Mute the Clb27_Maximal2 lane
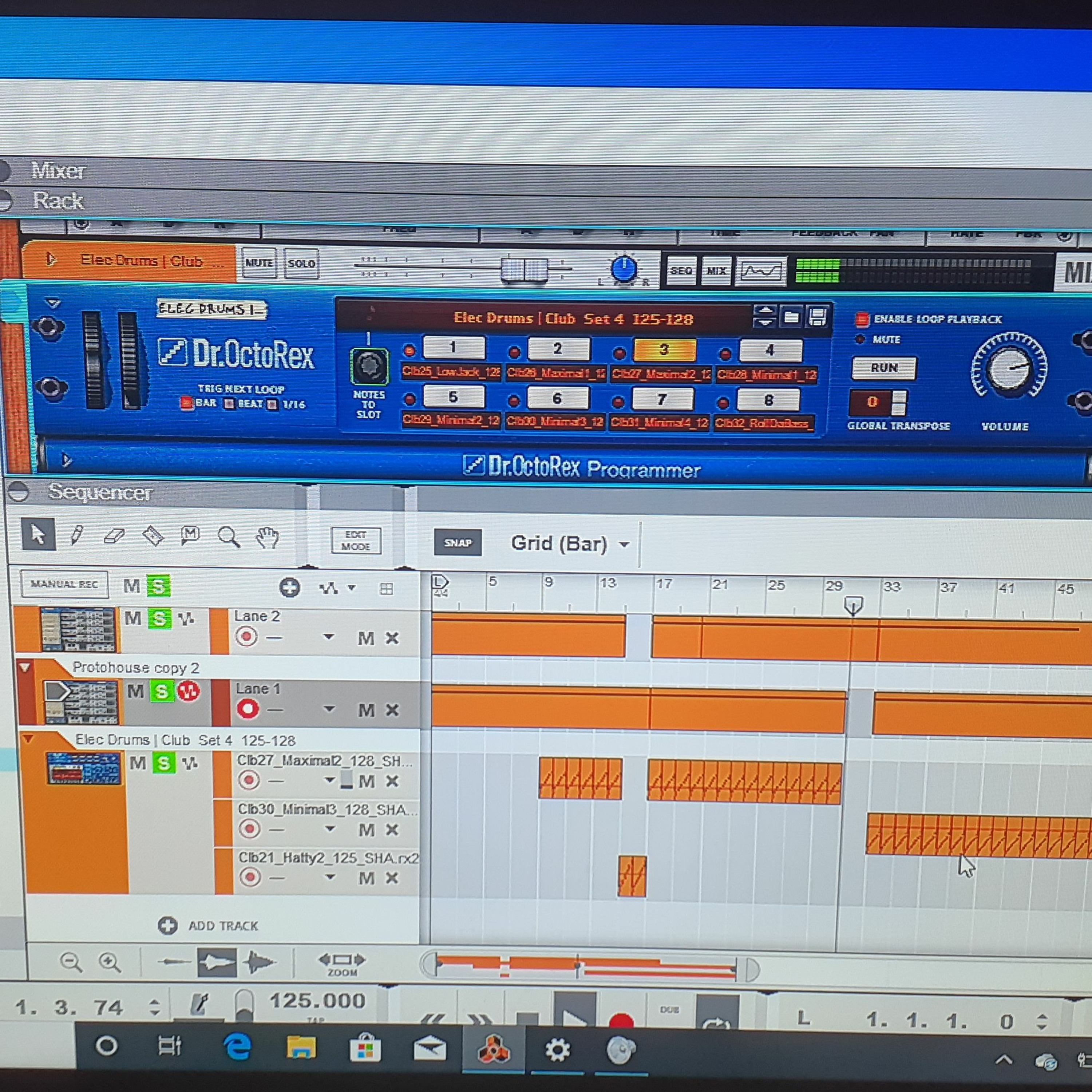 point(367,781)
